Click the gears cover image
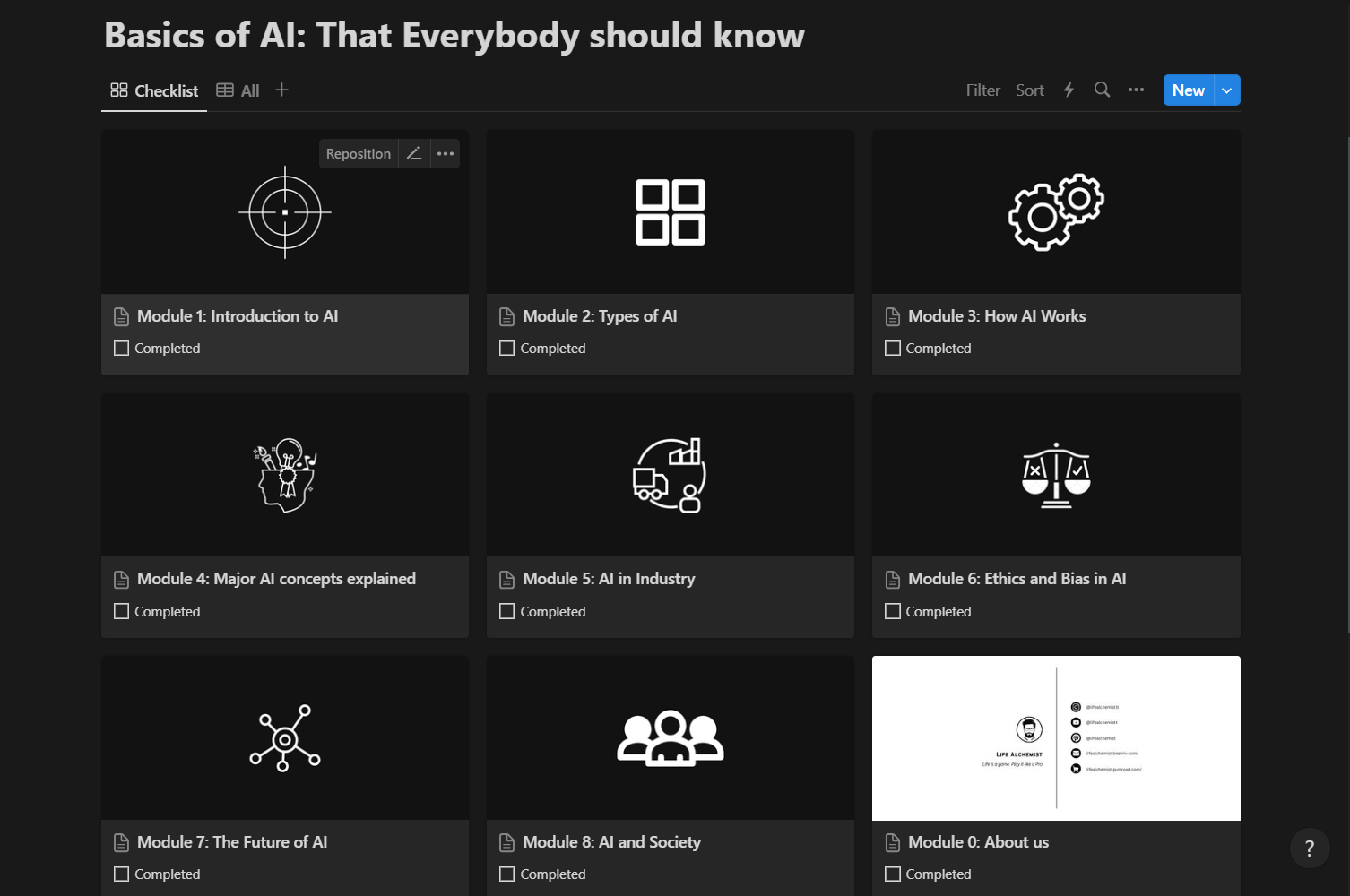Image resolution: width=1350 pixels, height=896 pixels. point(1056,212)
